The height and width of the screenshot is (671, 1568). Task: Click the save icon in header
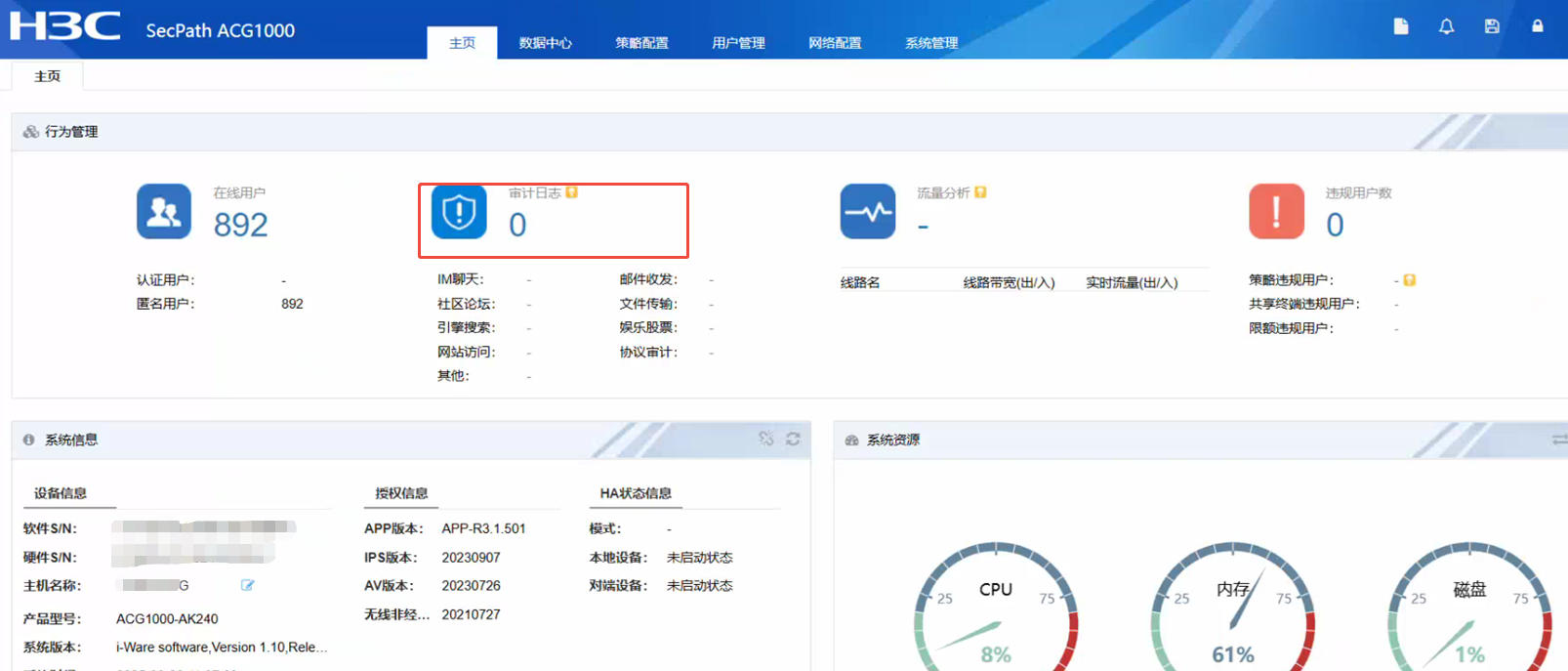[1492, 26]
